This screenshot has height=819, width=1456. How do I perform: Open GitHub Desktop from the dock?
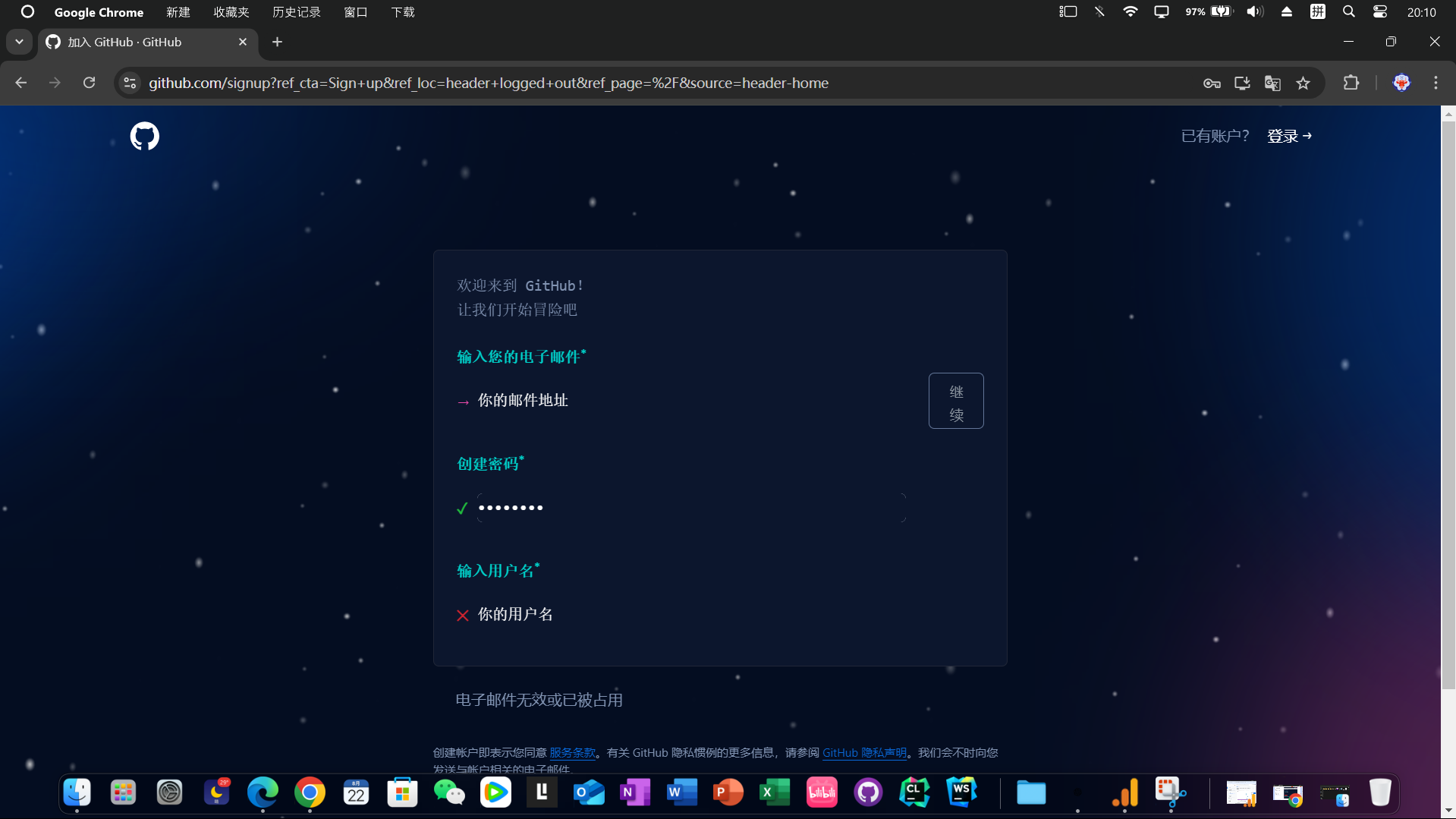point(868,792)
